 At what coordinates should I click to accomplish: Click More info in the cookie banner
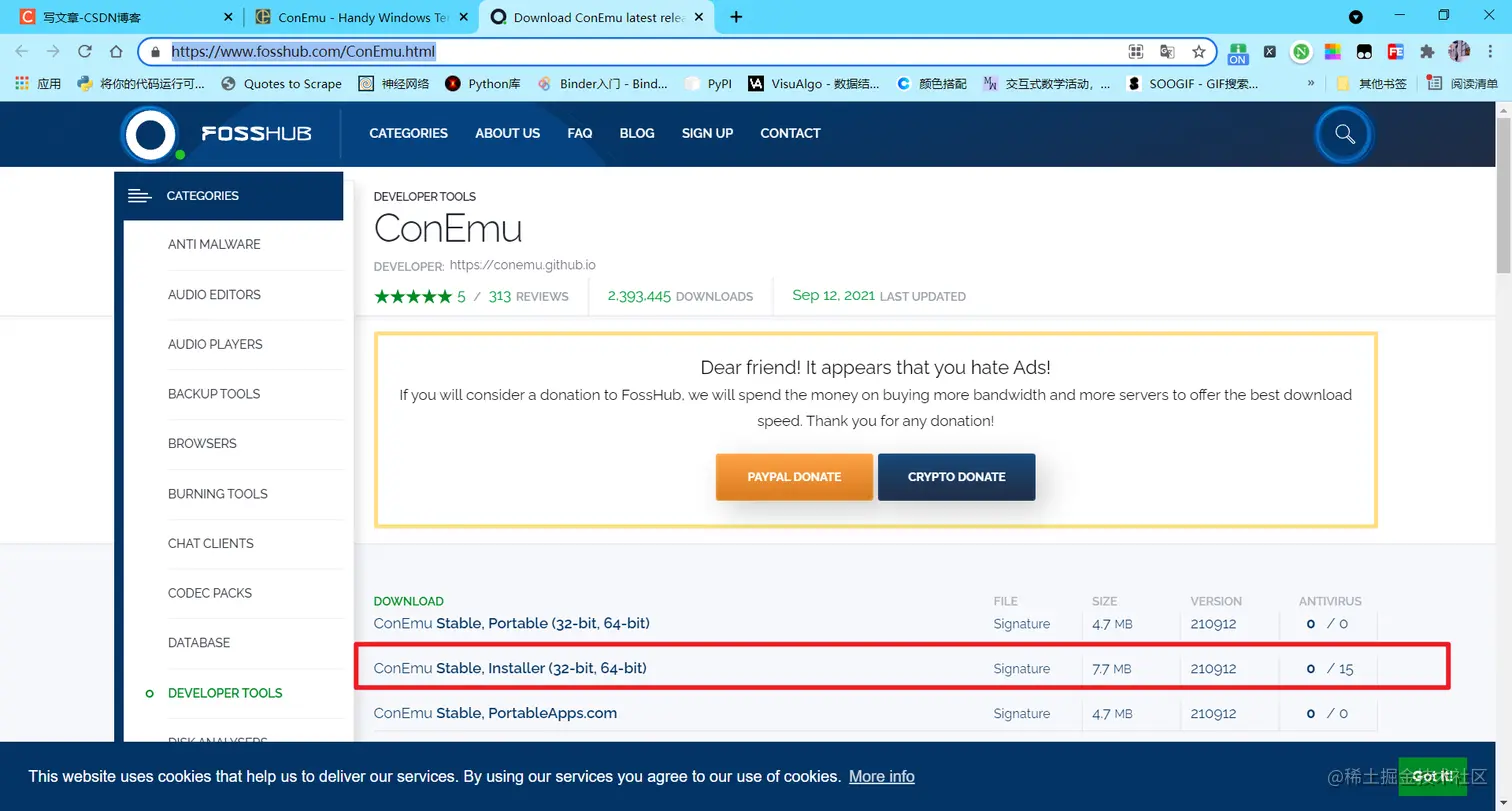click(882, 776)
